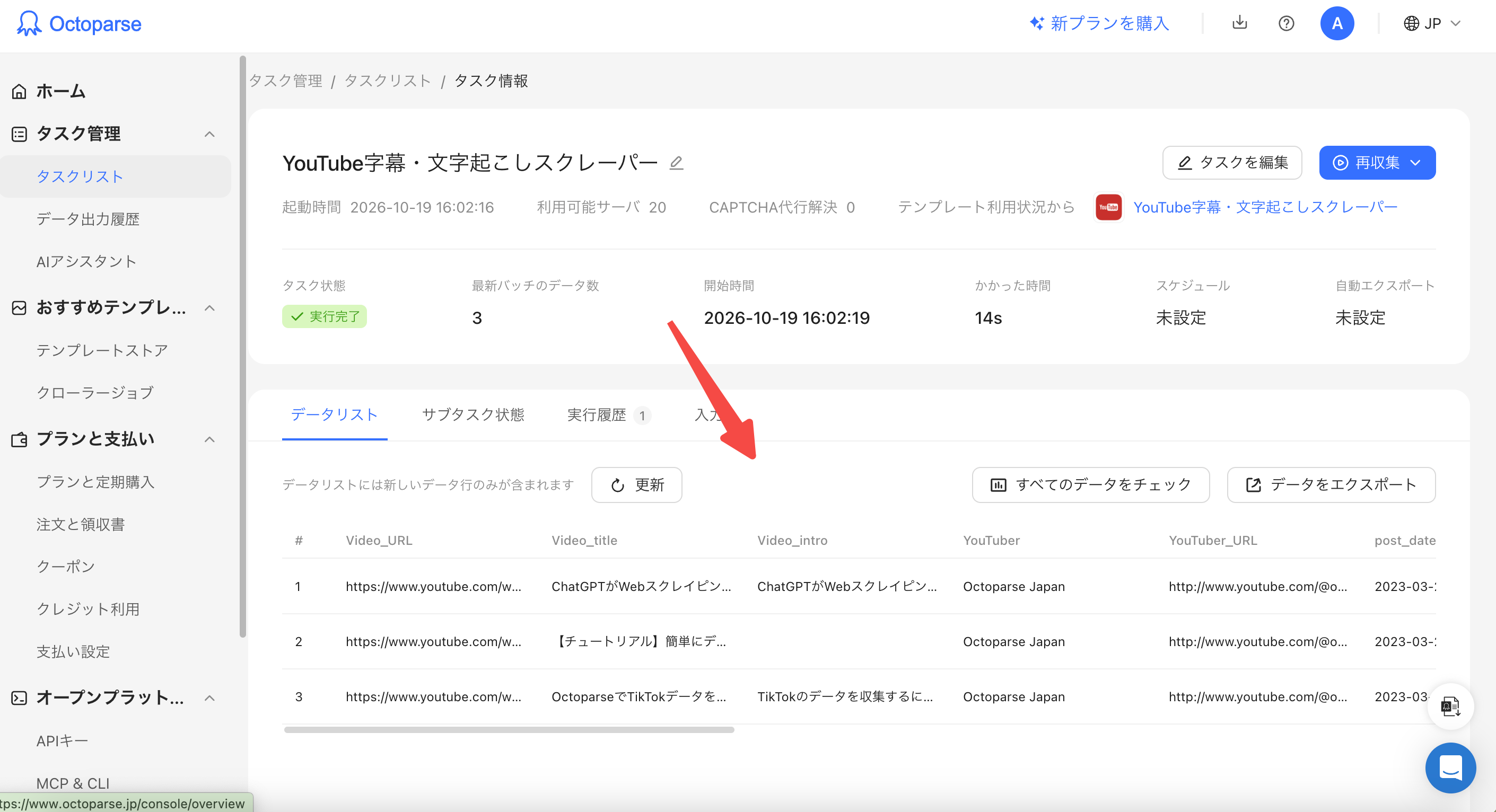Viewport: 1496px width, 812px height.
Task: Open YouTube字幕・文字起こしスクレーパー template link
Action: (x=1265, y=207)
